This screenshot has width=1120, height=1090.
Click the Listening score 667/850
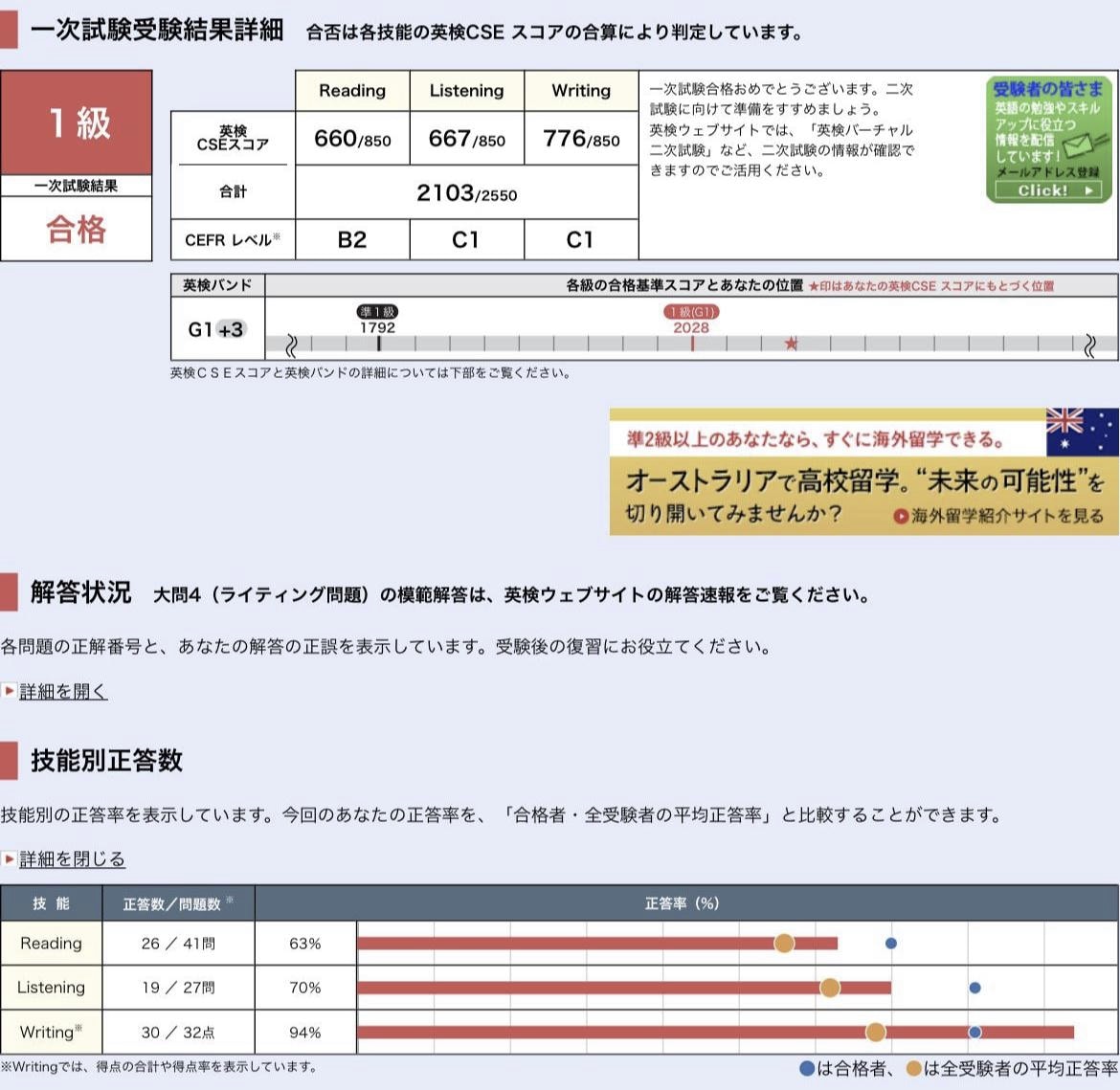pyautogui.click(x=466, y=138)
